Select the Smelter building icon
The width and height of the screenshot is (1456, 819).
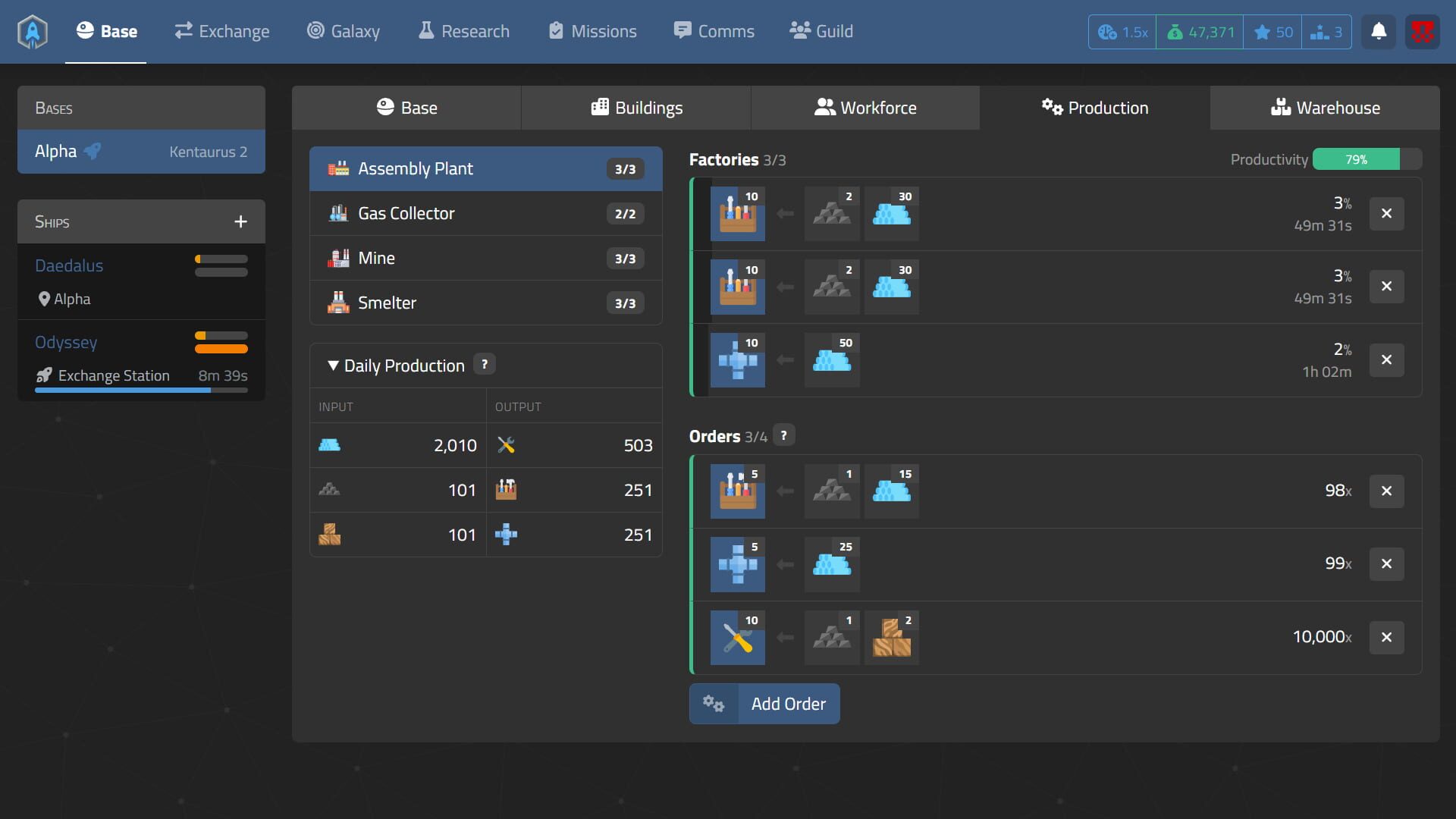338,302
